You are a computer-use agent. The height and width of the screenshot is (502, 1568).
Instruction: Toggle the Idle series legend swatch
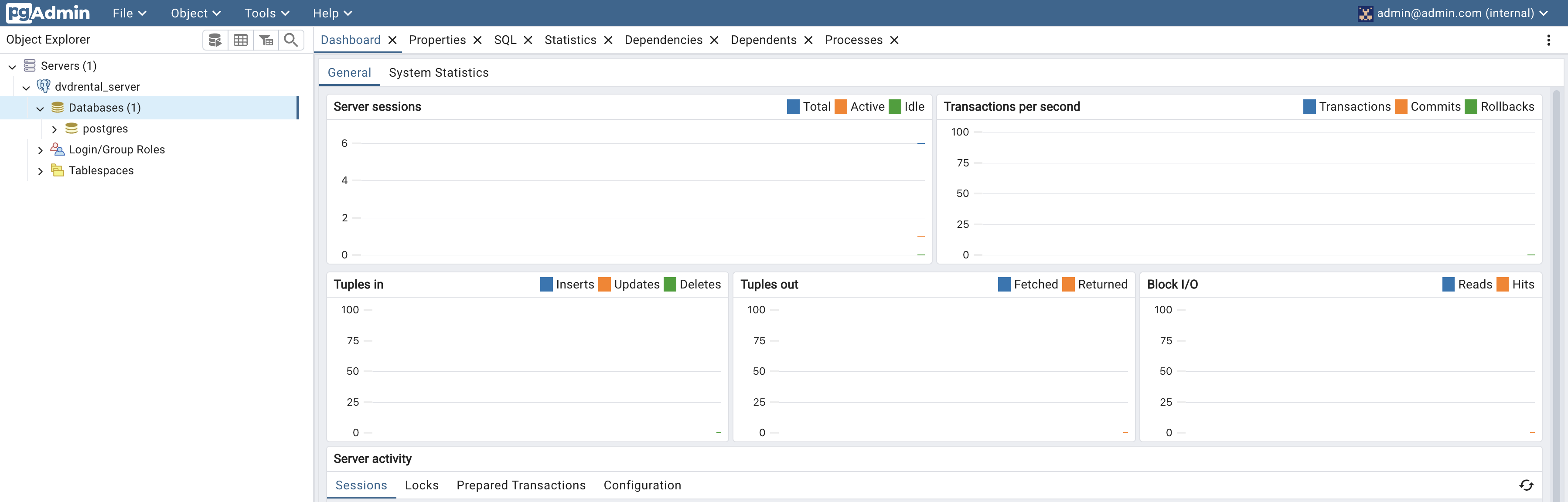click(895, 106)
